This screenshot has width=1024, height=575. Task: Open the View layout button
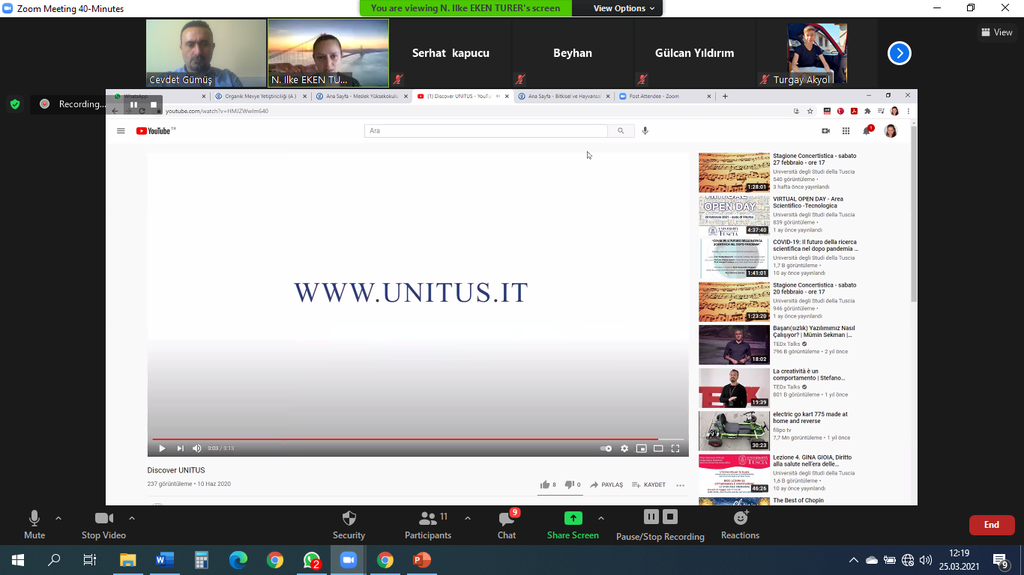click(x=997, y=32)
